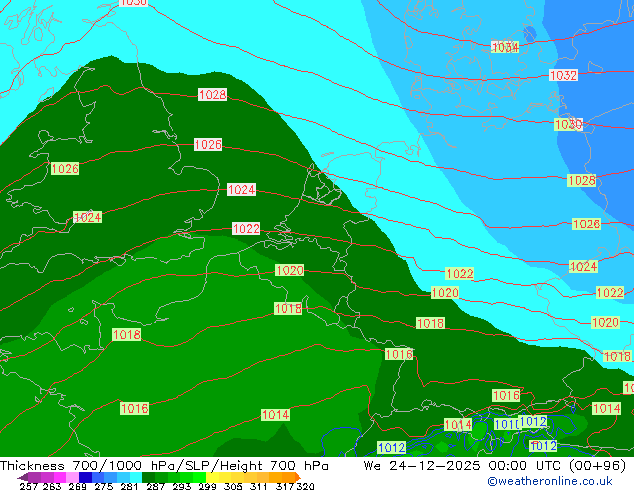Viewport: 634px width, 490px height.
Task: Select the white-background 1022 isobar label
Action: (x=246, y=228)
